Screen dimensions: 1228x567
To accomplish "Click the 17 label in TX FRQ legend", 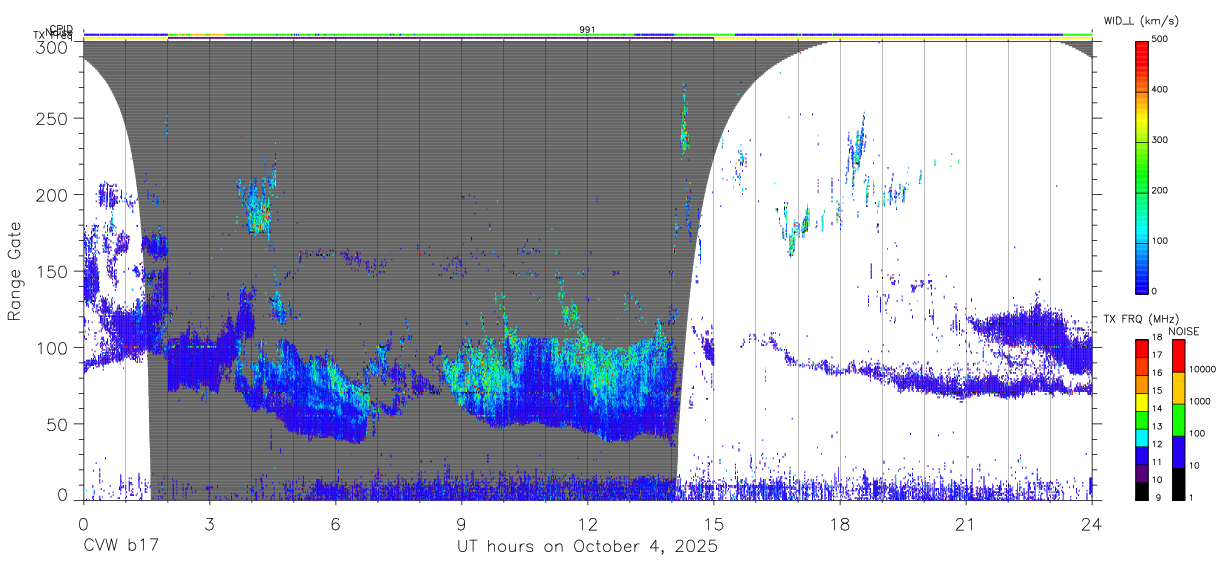I will (x=1156, y=355).
